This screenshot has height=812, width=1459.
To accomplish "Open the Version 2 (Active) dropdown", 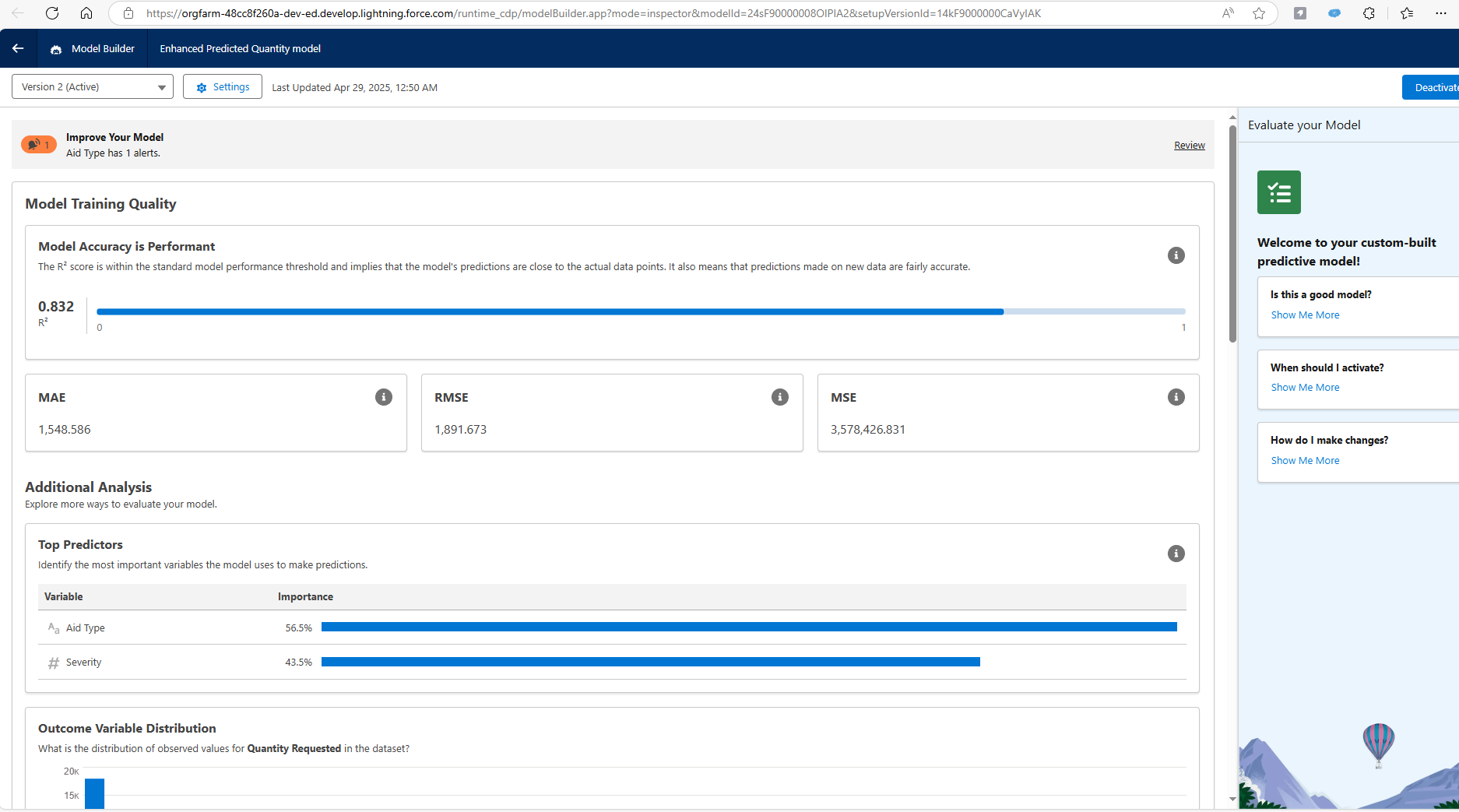I will click(x=93, y=87).
